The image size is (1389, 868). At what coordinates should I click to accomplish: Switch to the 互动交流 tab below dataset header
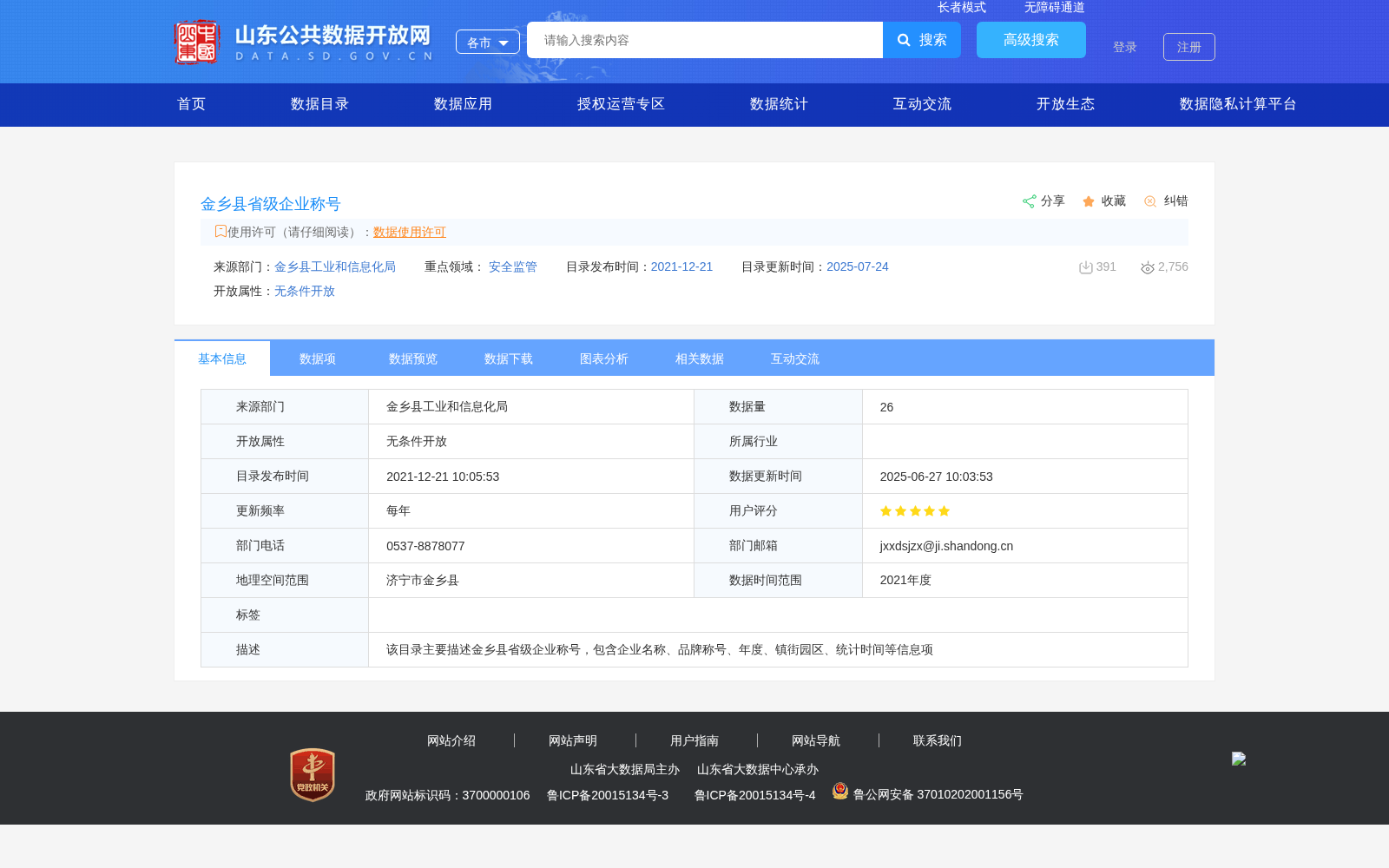795,358
